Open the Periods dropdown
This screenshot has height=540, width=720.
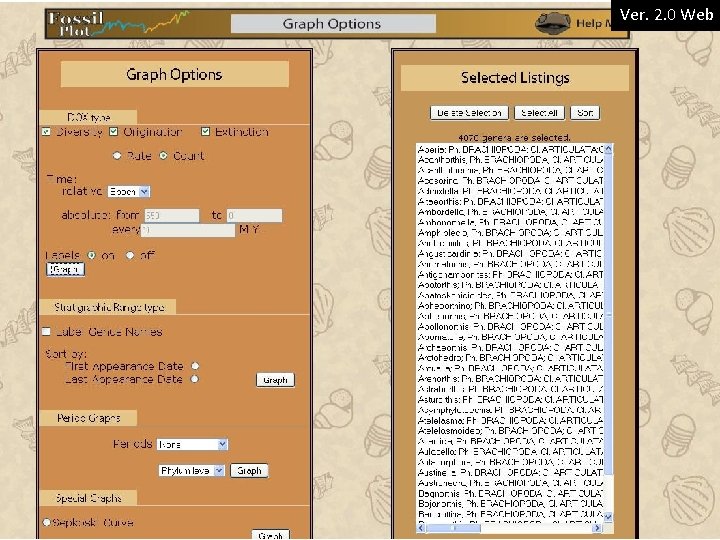tap(192, 444)
